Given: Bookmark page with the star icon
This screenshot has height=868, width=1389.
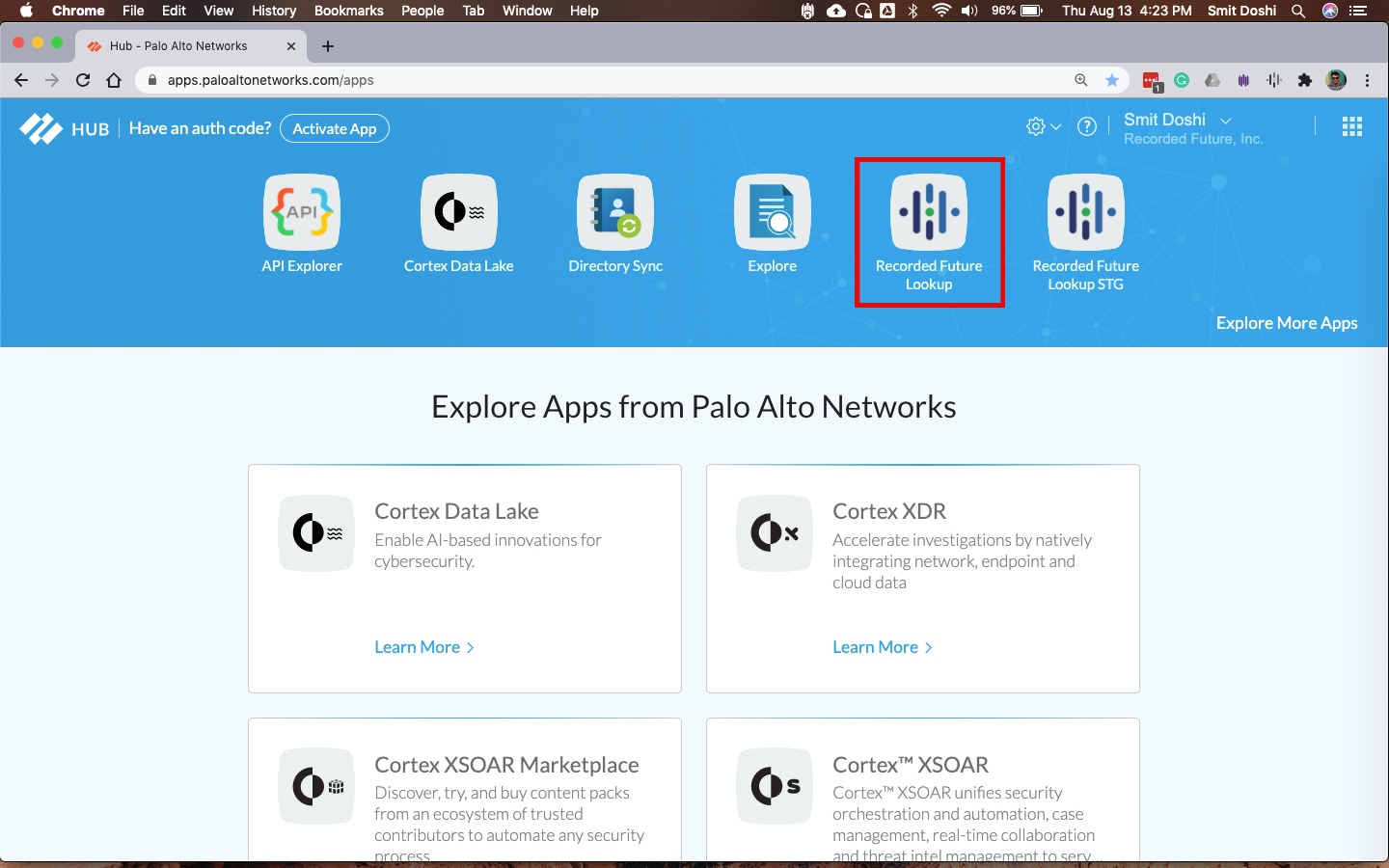Looking at the screenshot, I should (x=1112, y=80).
